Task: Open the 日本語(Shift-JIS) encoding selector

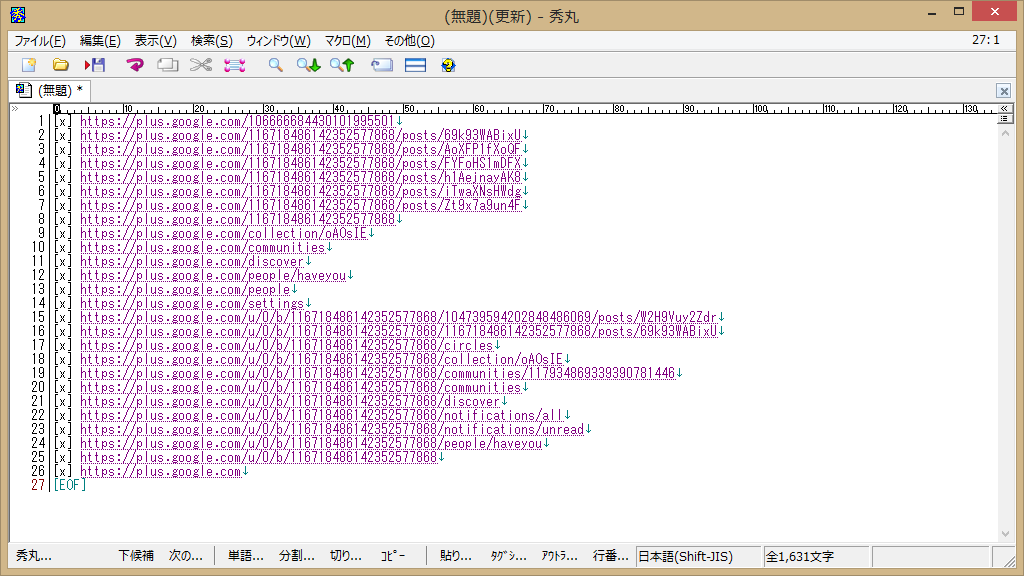Action: 698,556
